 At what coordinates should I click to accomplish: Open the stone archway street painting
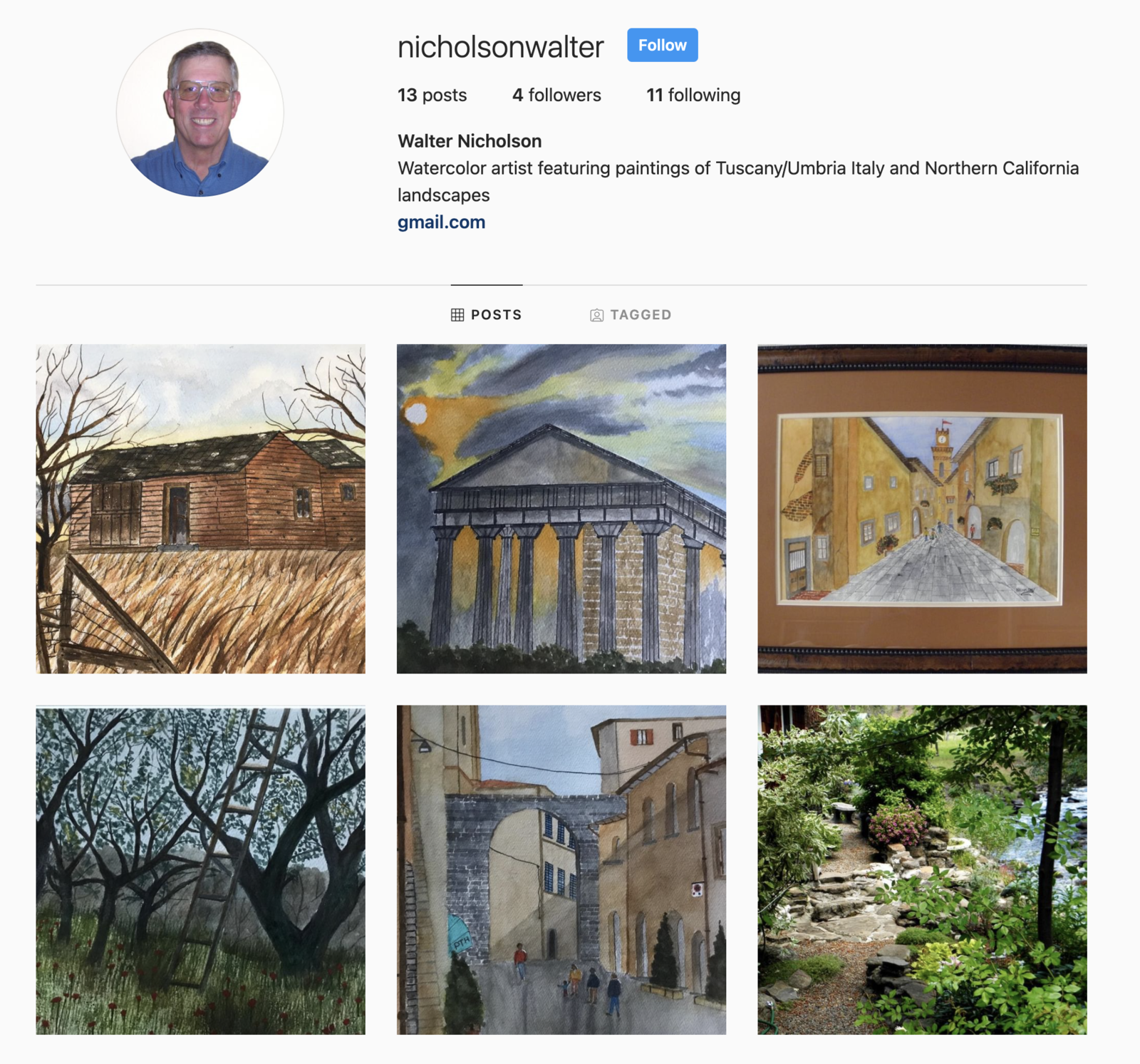tap(561, 870)
